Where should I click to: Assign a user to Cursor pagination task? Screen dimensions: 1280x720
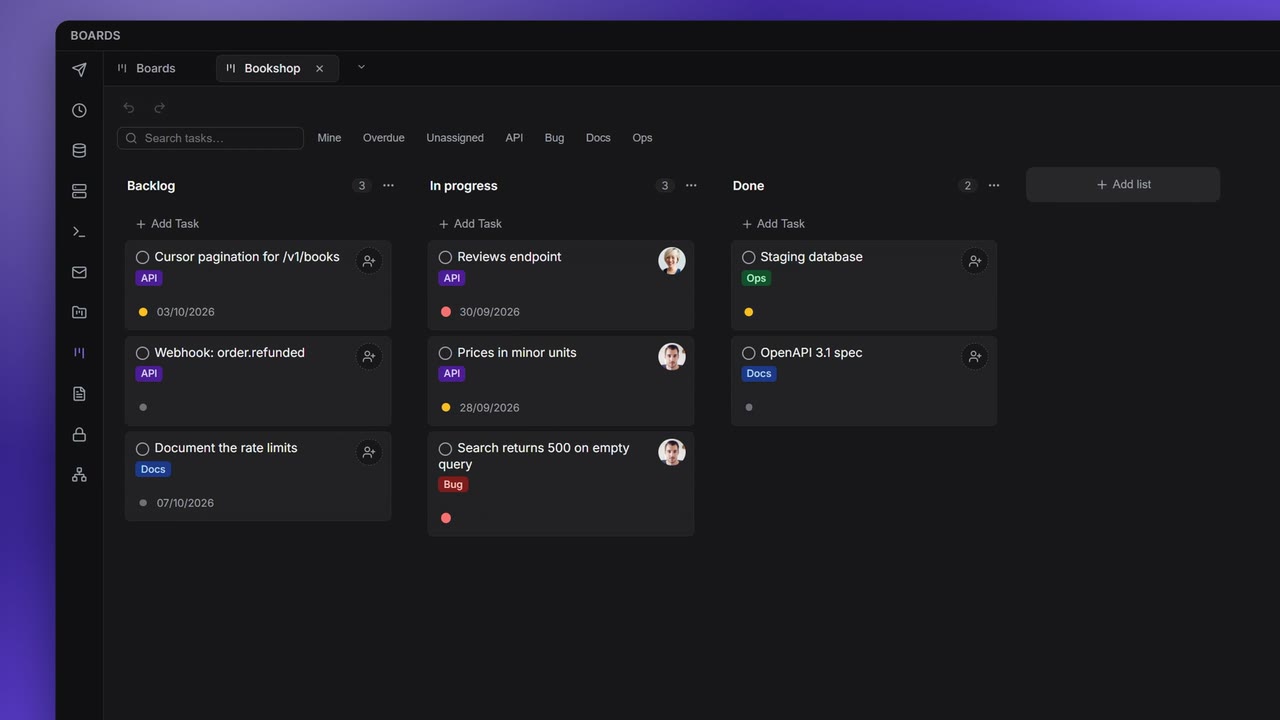click(369, 261)
